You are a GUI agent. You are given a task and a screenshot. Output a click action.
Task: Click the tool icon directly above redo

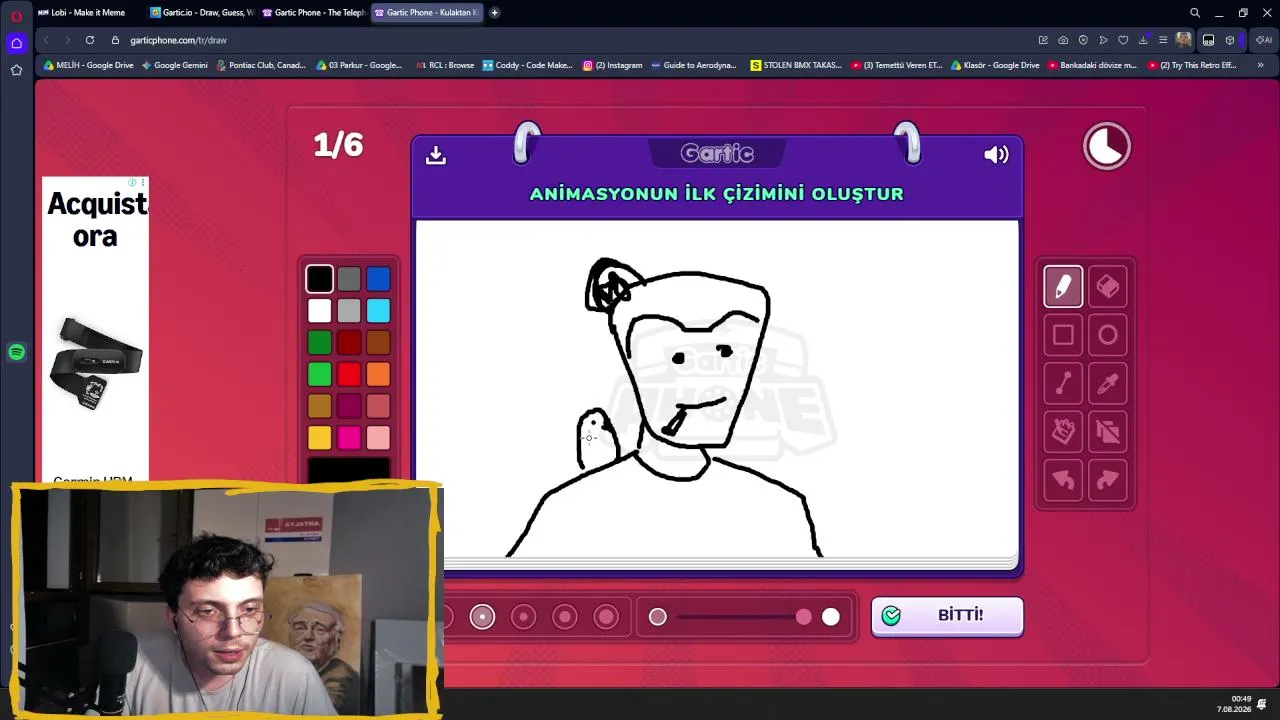(1108, 431)
